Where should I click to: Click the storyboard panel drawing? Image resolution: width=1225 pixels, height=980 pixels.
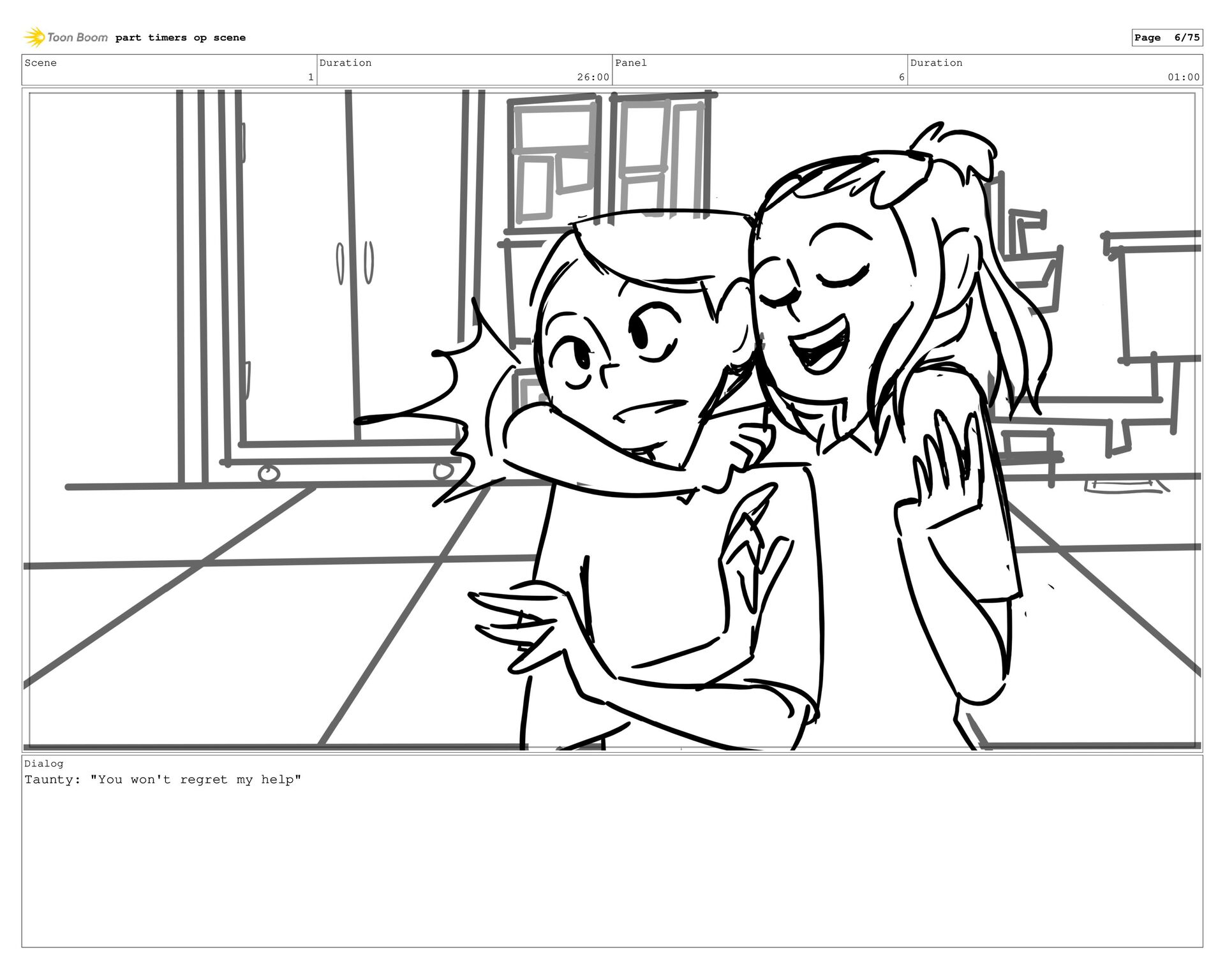[x=612, y=420]
